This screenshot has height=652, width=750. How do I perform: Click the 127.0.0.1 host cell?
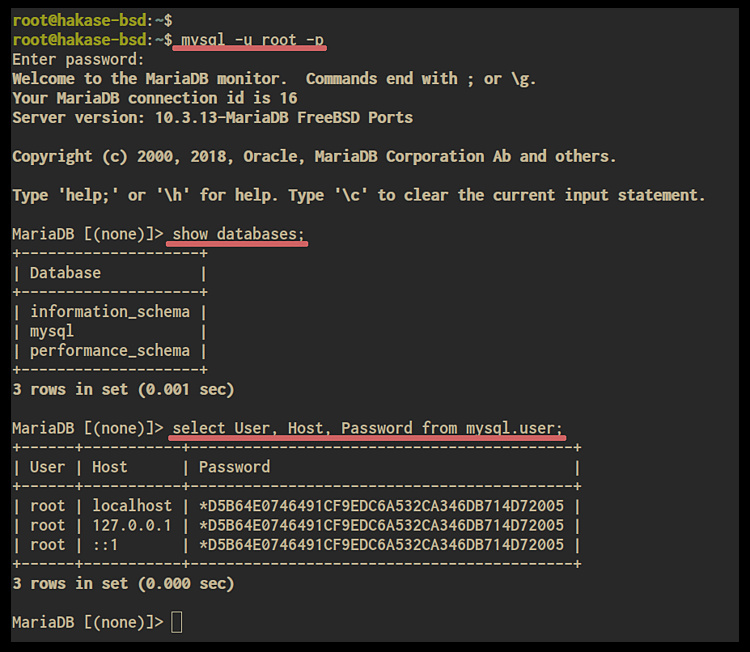coord(132,525)
